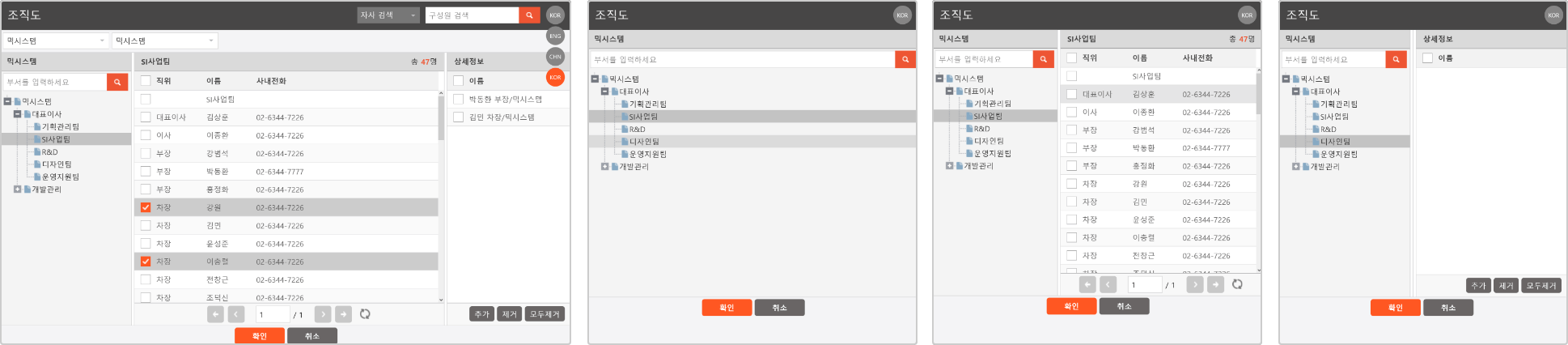Uncheck 이충렬 차장 row in first panel
This screenshot has height=345, width=1568.
tap(146, 262)
